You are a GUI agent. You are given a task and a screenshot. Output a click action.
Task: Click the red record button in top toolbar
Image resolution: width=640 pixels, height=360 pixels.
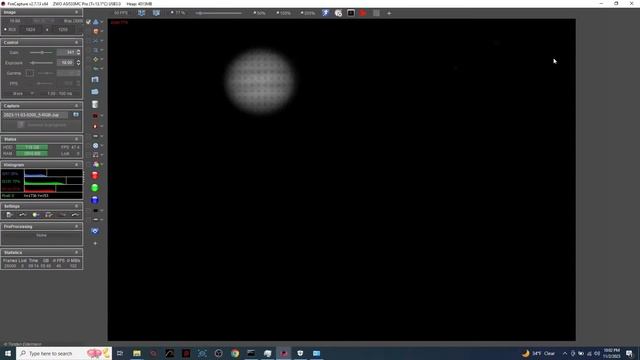[x=363, y=13]
